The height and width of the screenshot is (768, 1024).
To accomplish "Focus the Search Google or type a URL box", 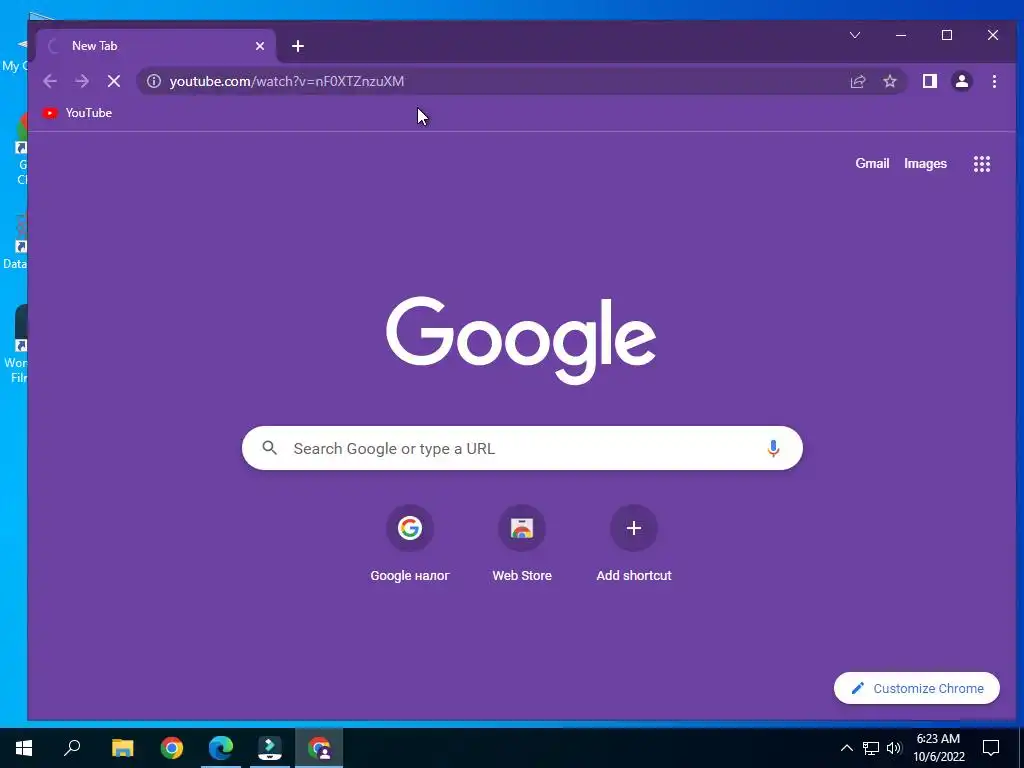I will coord(522,448).
